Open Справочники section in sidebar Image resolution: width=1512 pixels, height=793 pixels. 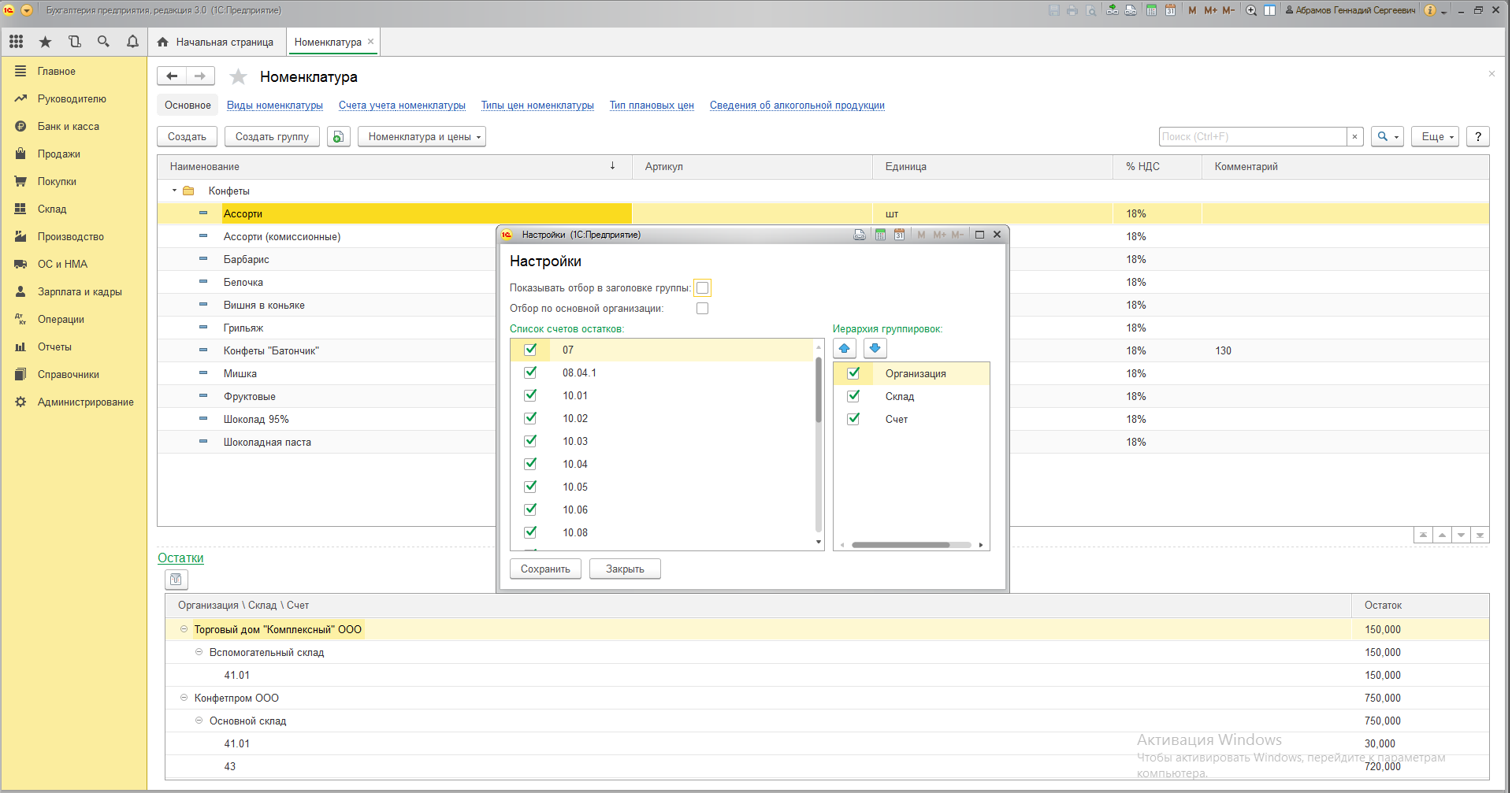(x=69, y=374)
